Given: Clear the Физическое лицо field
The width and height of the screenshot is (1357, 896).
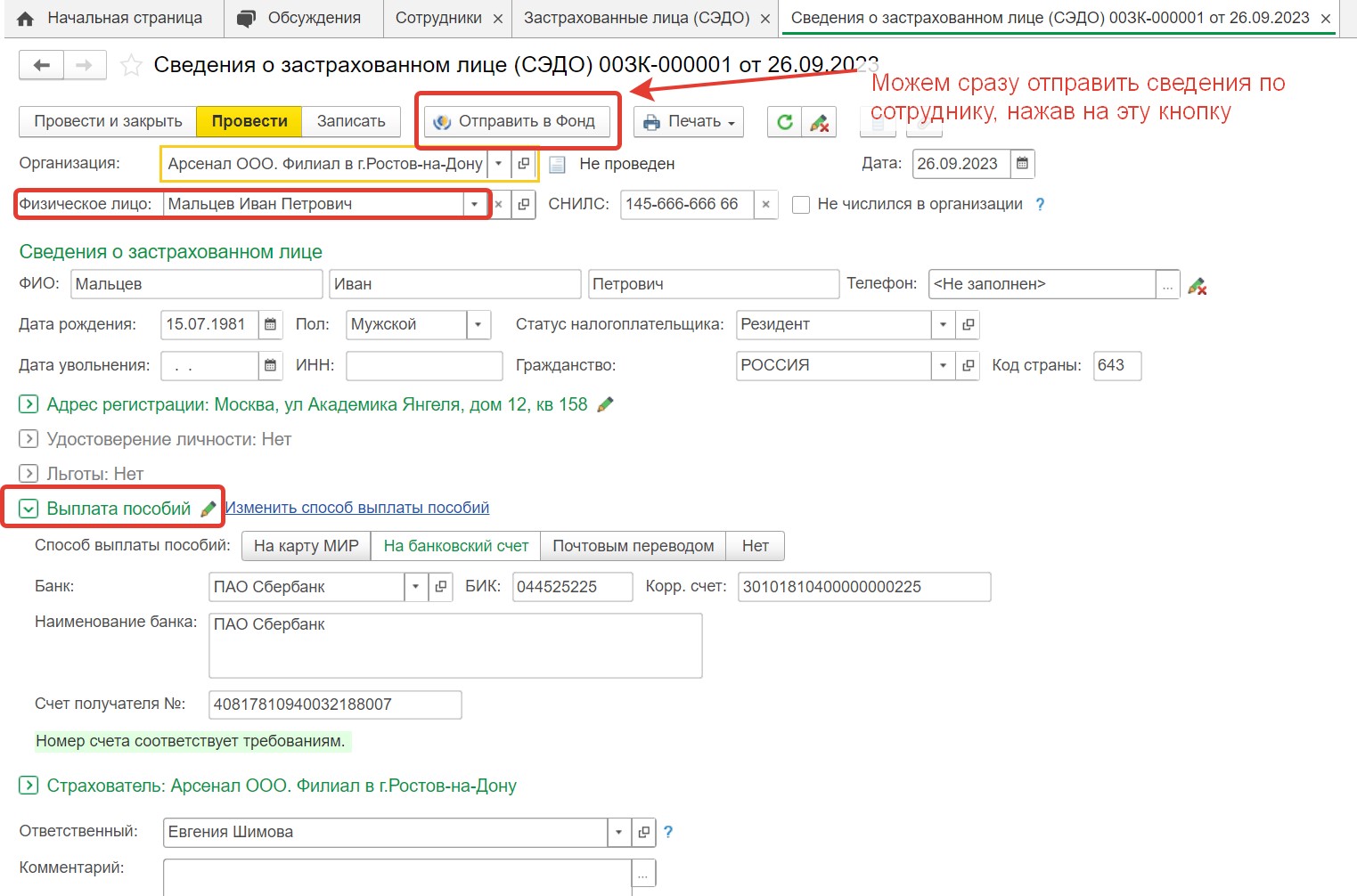Looking at the screenshot, I should [x=499, y=204].
